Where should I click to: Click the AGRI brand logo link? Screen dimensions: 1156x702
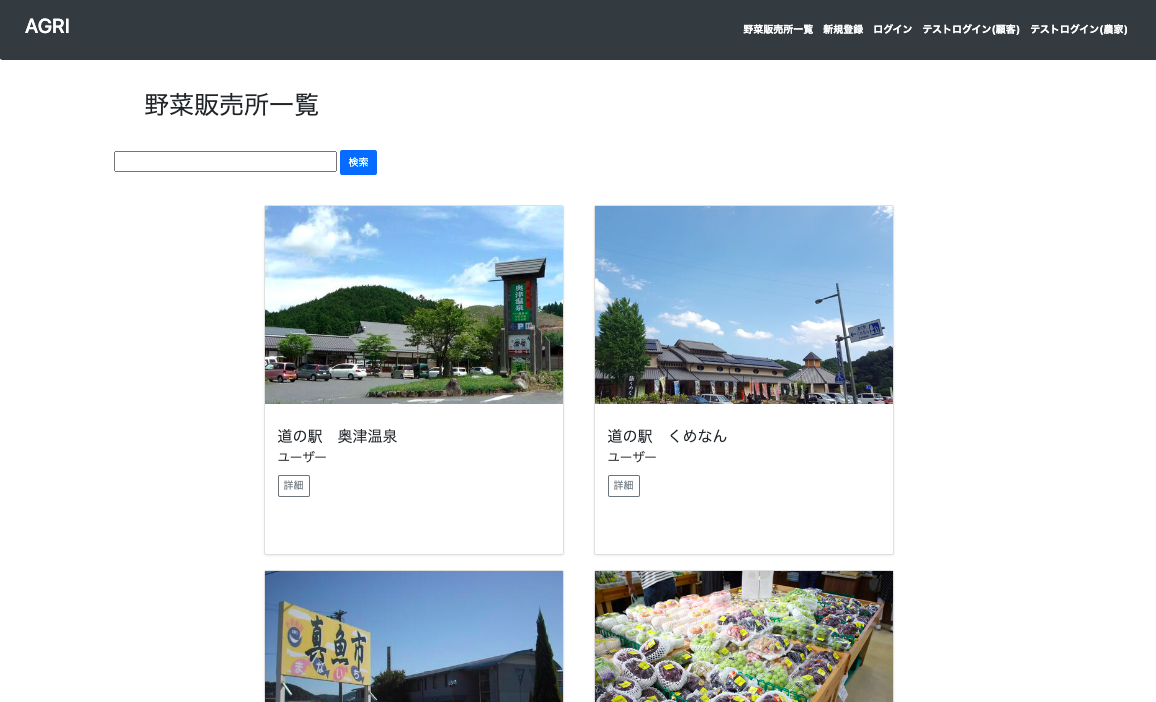(47, 27)
